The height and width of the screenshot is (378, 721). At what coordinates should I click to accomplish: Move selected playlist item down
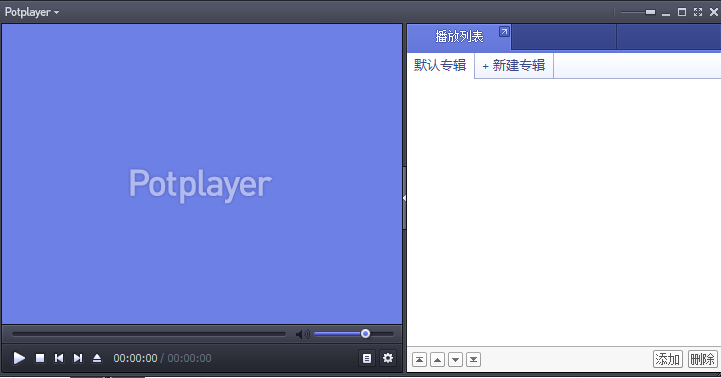click(x=455, y=360)
